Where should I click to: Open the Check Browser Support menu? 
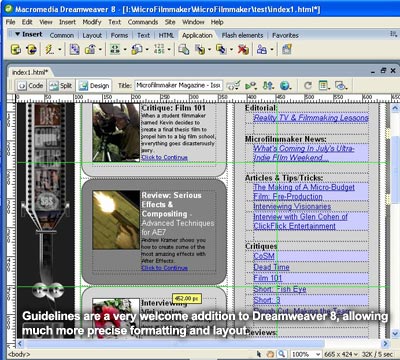tap(233, 86)
